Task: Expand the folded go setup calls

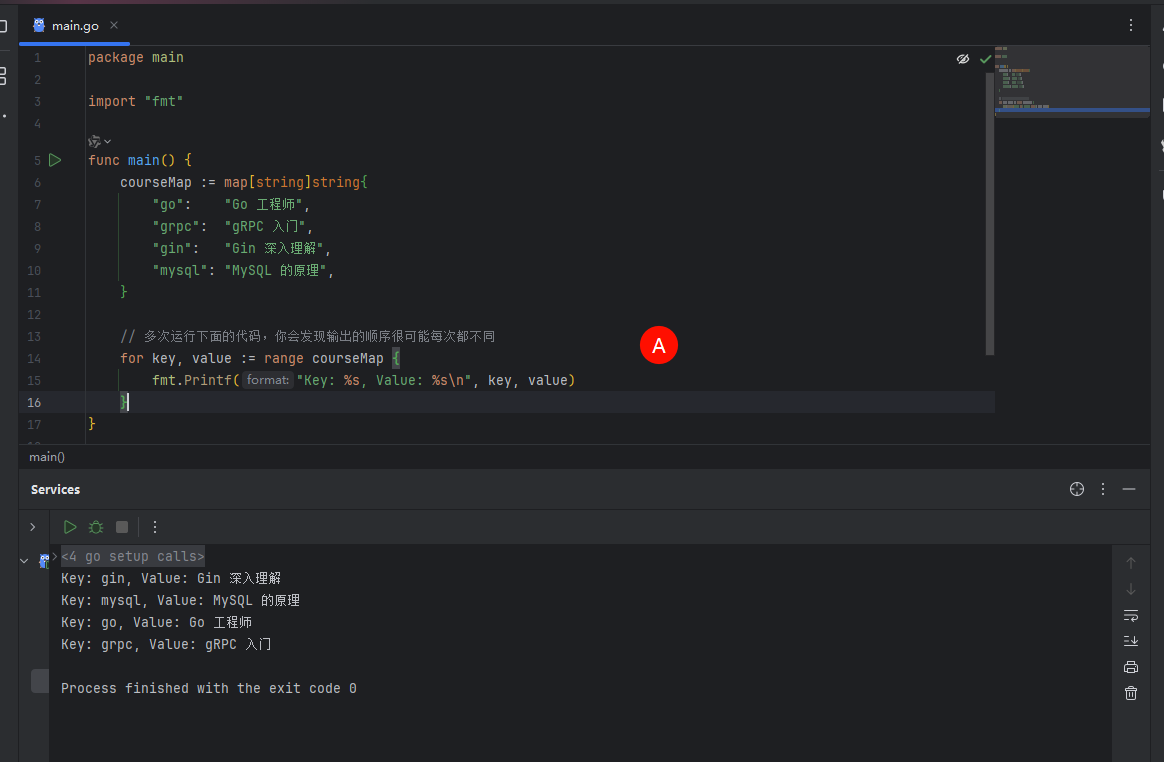Action: point(55,556)
